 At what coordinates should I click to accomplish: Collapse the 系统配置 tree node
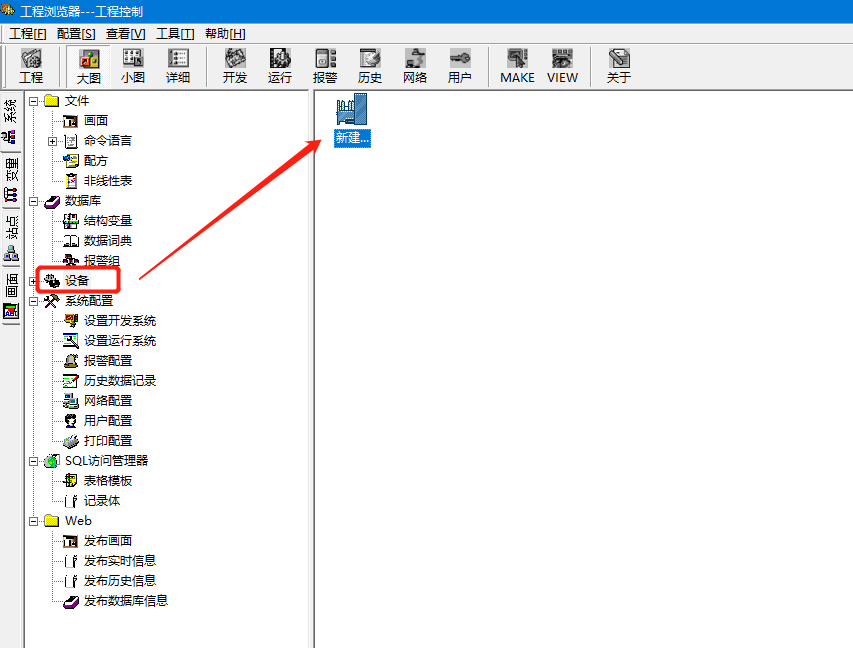34,301
